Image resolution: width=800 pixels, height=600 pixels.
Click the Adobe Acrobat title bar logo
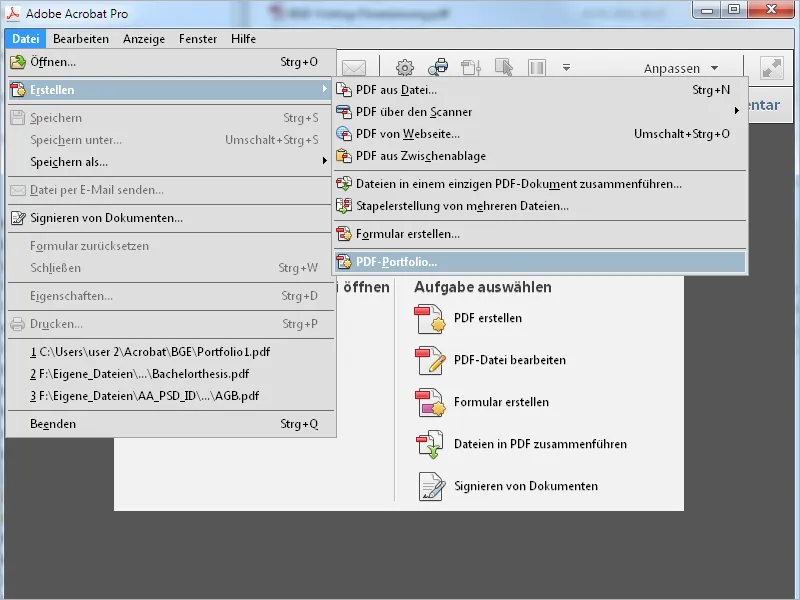[13, 13]
